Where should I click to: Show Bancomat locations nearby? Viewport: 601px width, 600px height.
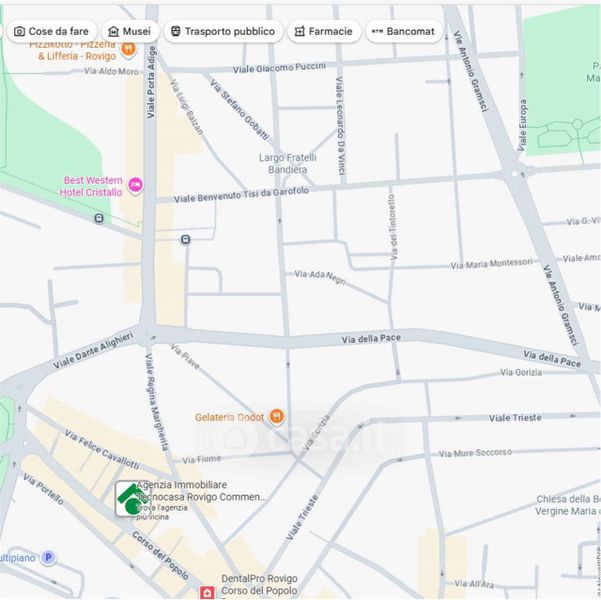(403, 31)
